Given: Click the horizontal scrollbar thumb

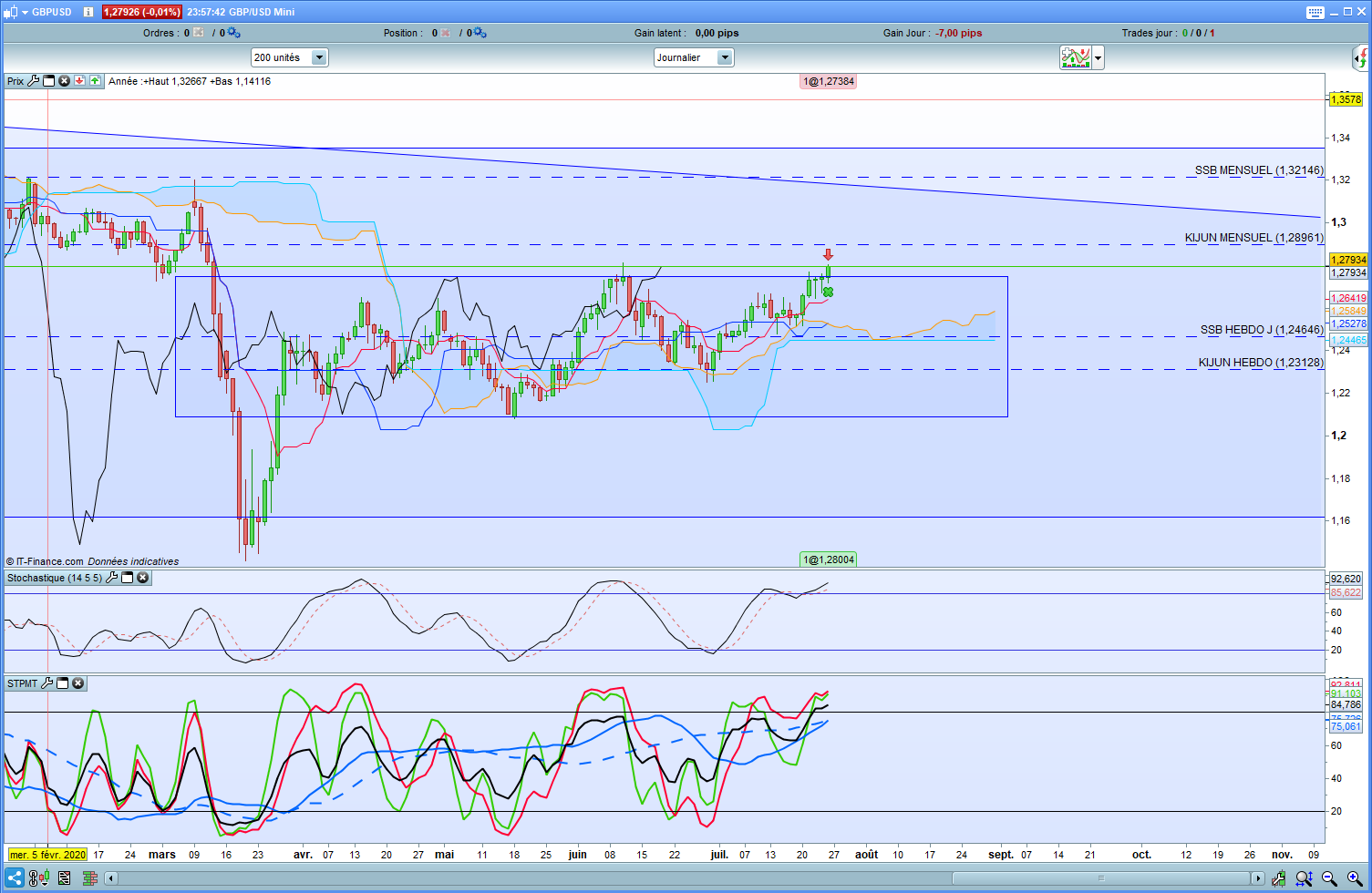Looking at the screenshot, I should tap(1101, 878).
